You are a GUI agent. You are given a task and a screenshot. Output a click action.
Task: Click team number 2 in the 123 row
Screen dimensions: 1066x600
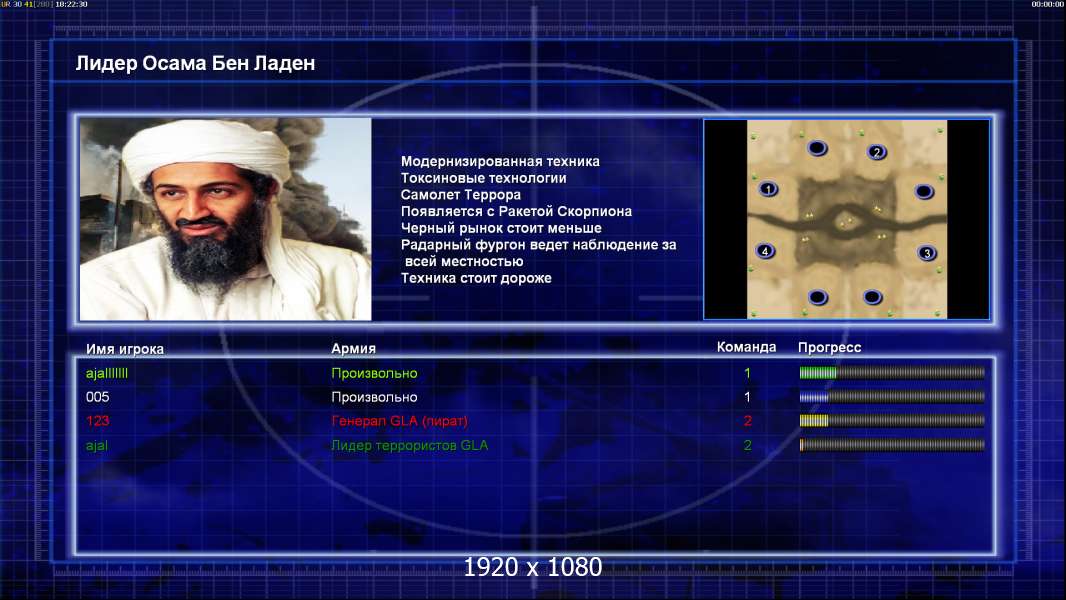(x=747, y=421)
